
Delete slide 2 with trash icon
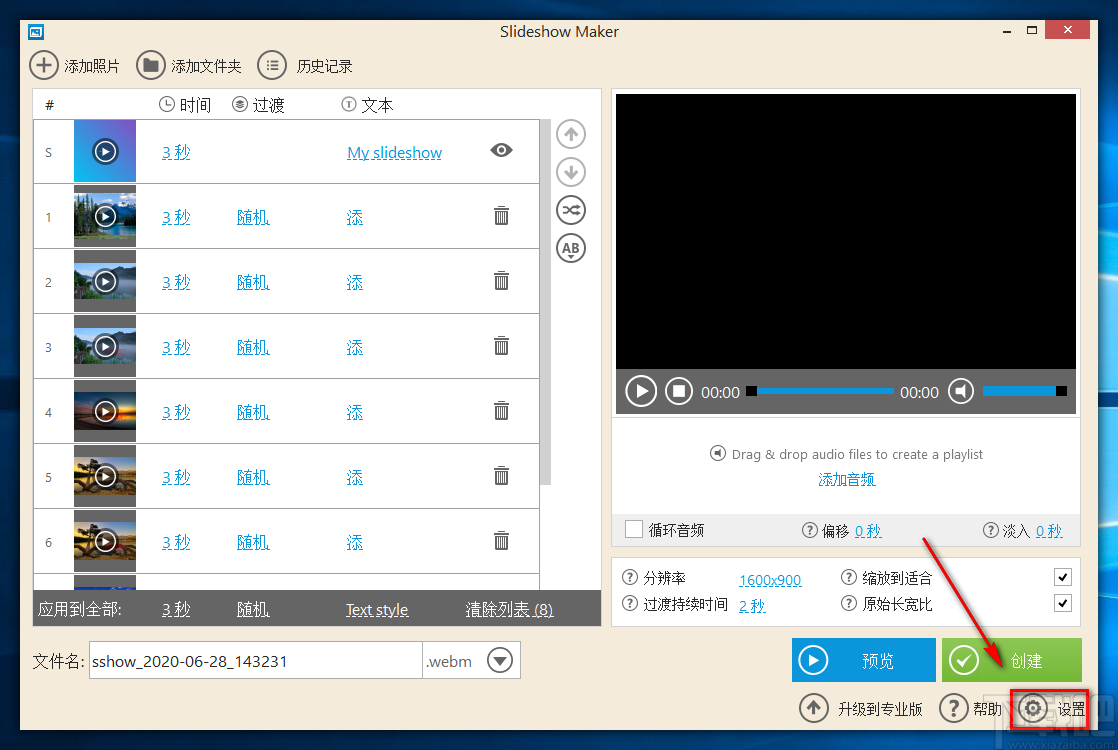501,280
